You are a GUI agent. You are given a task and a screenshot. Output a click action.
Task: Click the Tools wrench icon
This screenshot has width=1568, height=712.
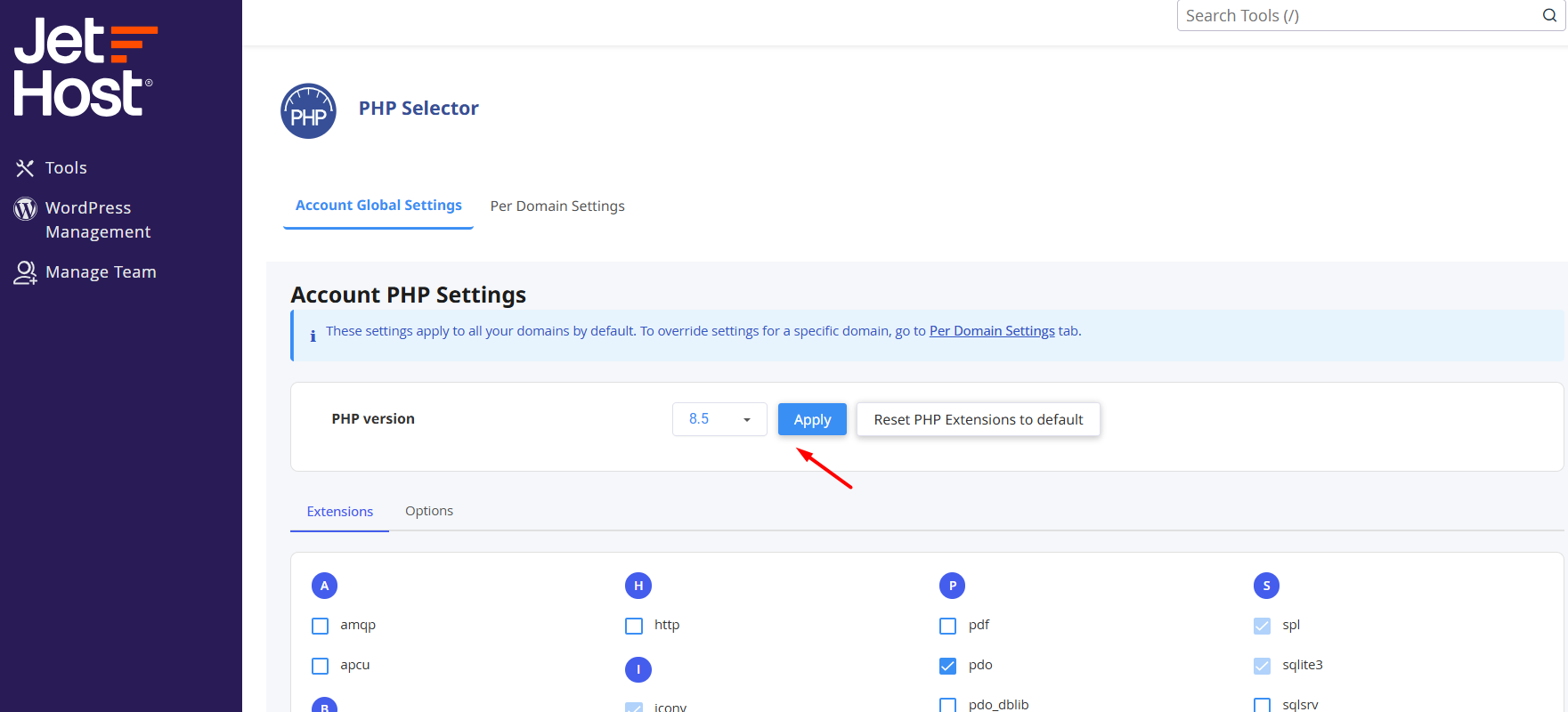25,167
